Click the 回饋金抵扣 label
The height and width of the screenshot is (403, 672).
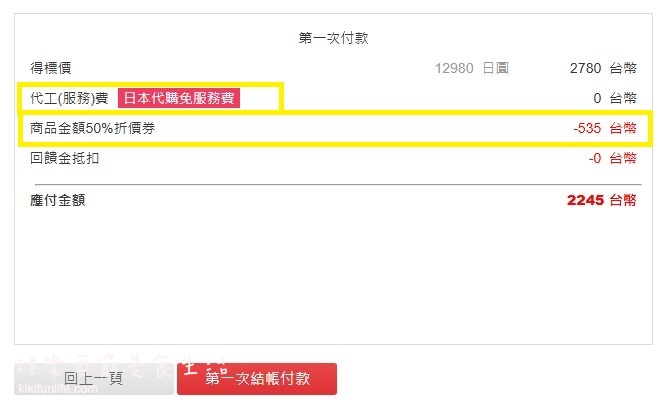(64, 158)
